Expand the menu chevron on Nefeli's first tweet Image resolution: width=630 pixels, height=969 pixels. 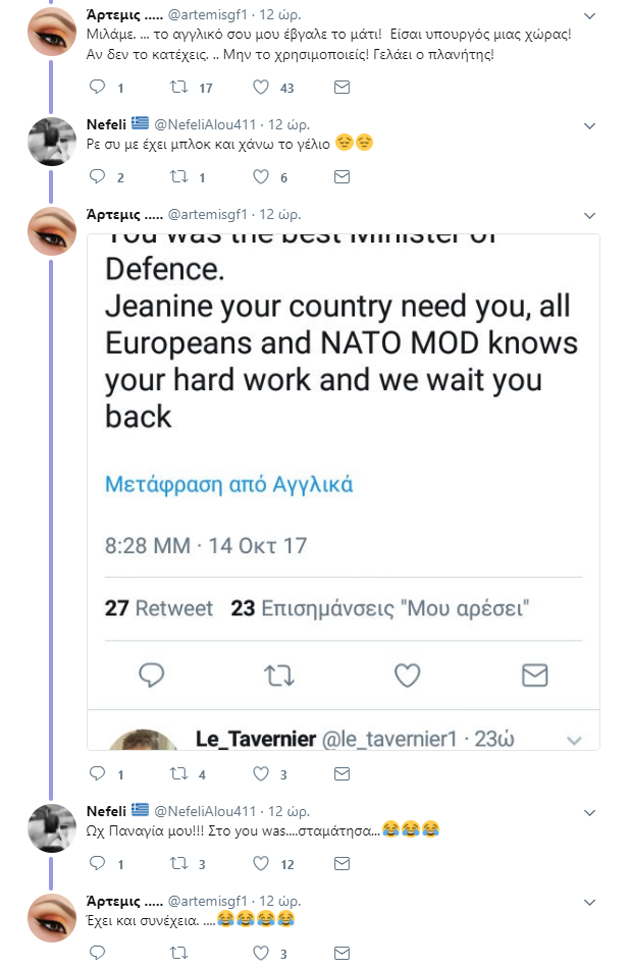pyautogui.click(x=589, y=126)
